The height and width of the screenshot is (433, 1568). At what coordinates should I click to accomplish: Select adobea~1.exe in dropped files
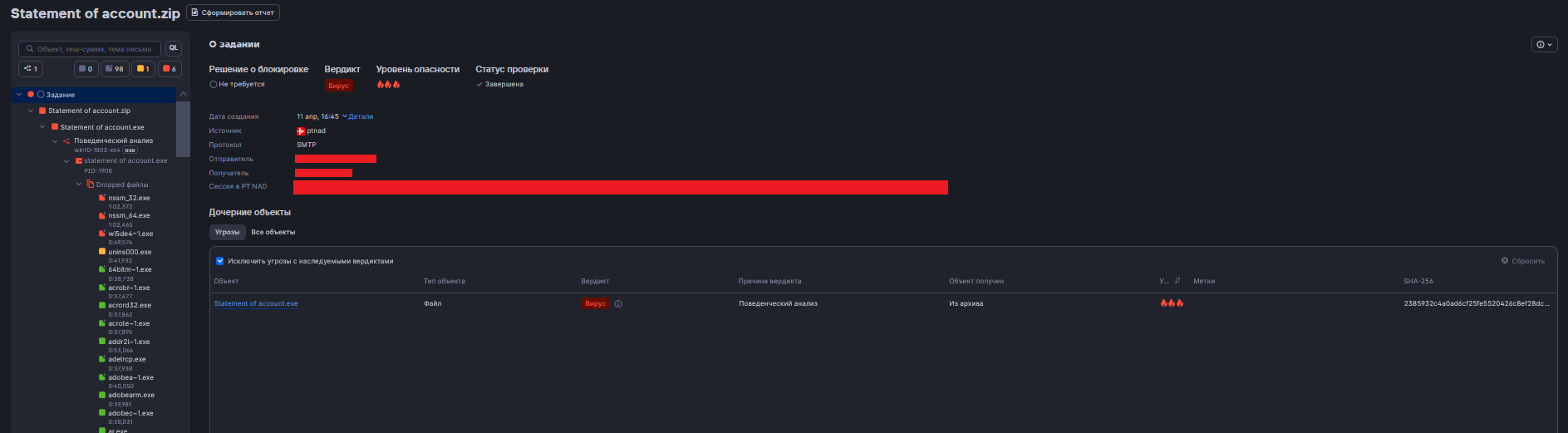tap(130, 377)
